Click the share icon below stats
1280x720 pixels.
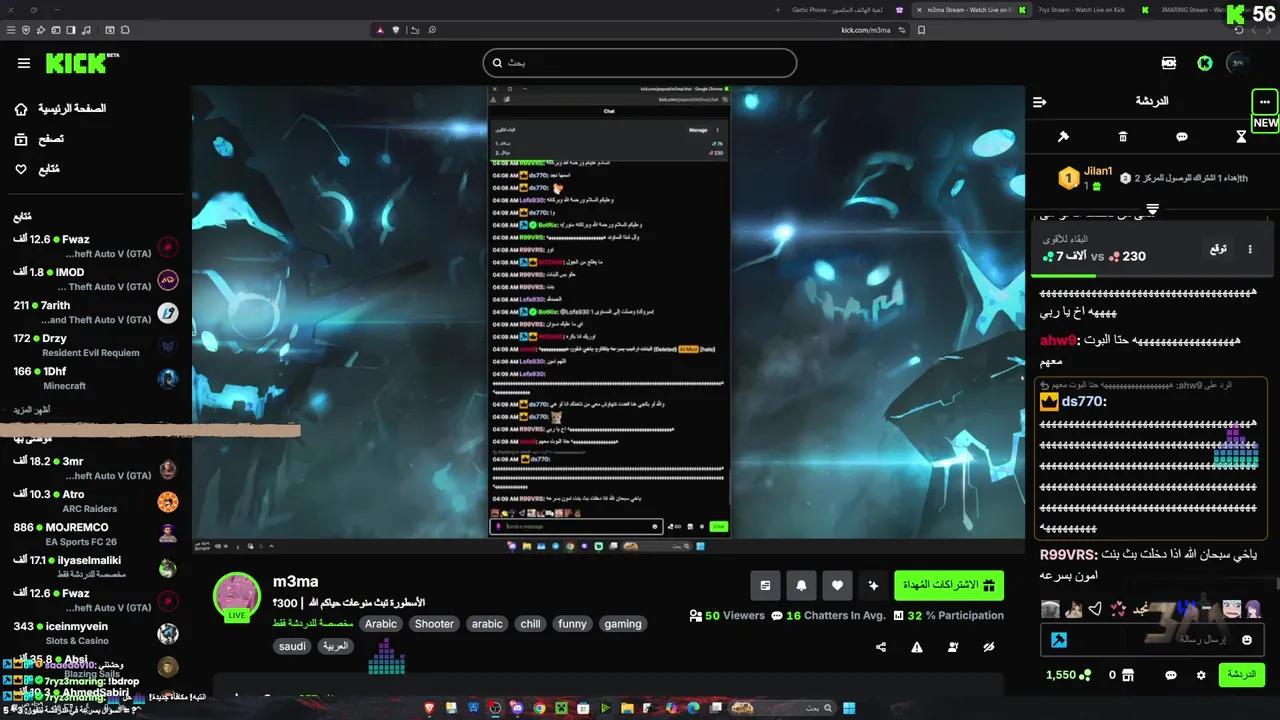(x=881, y=647)
